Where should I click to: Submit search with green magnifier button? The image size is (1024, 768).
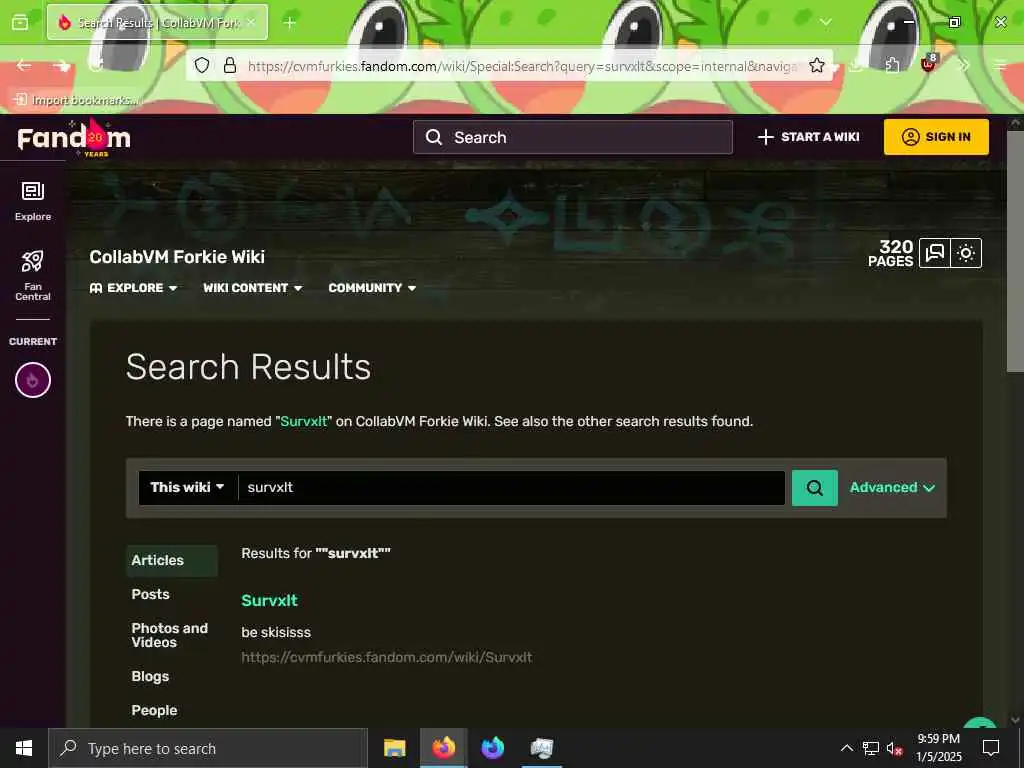click(x=814, y=488)
